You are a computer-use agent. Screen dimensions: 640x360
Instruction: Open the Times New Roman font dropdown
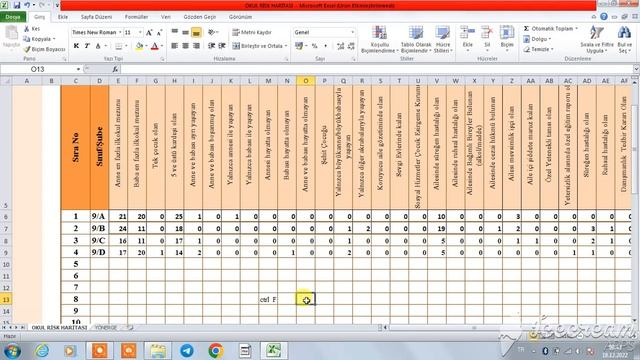[120, 32]
